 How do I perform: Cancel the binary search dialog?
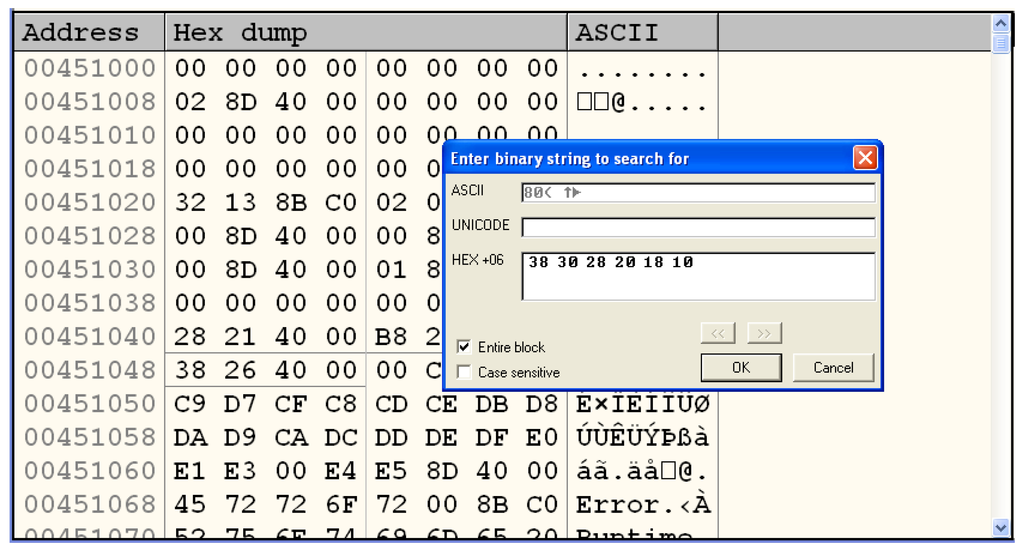[833, 368]
